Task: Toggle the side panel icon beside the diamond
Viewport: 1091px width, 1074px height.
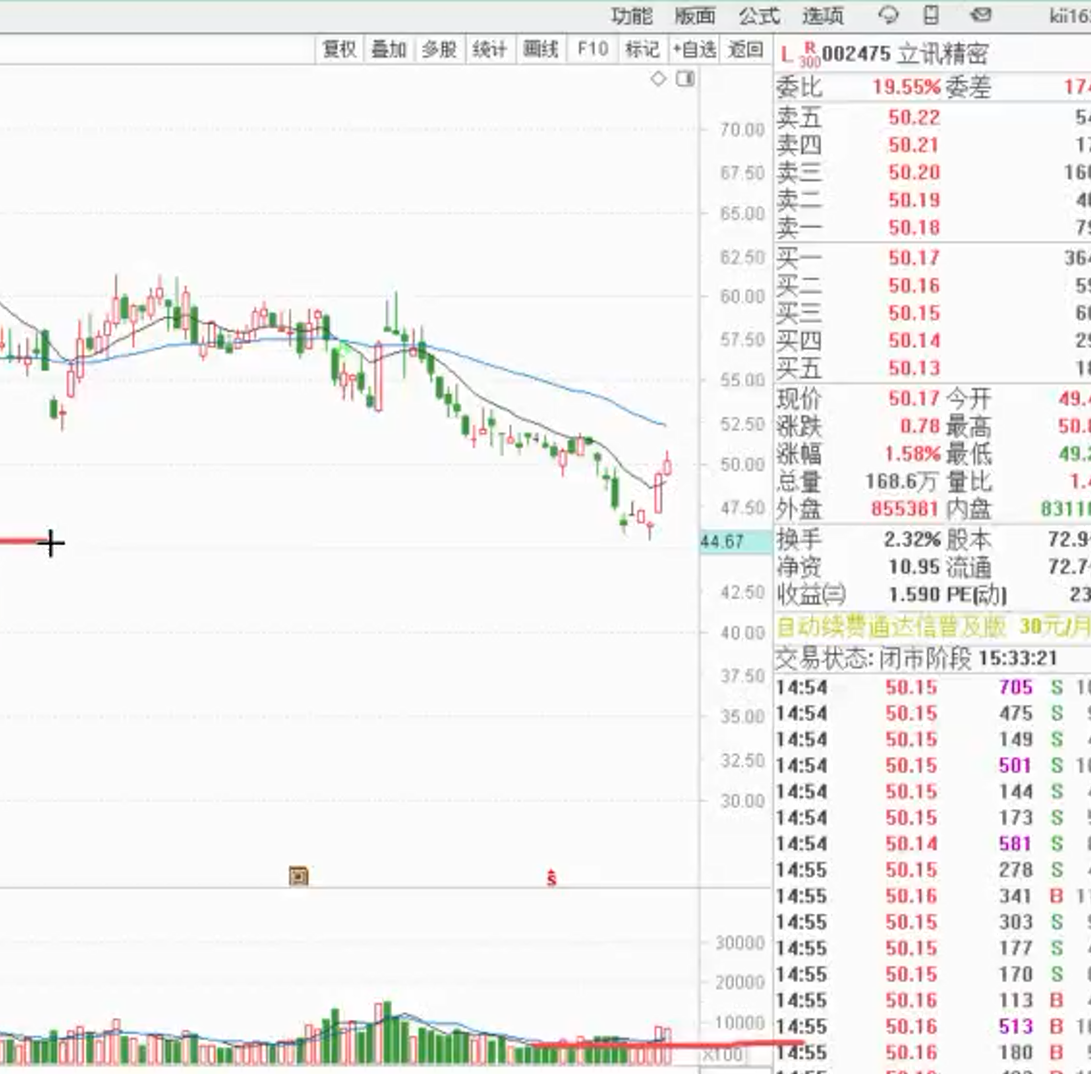Action: [685, 79]
